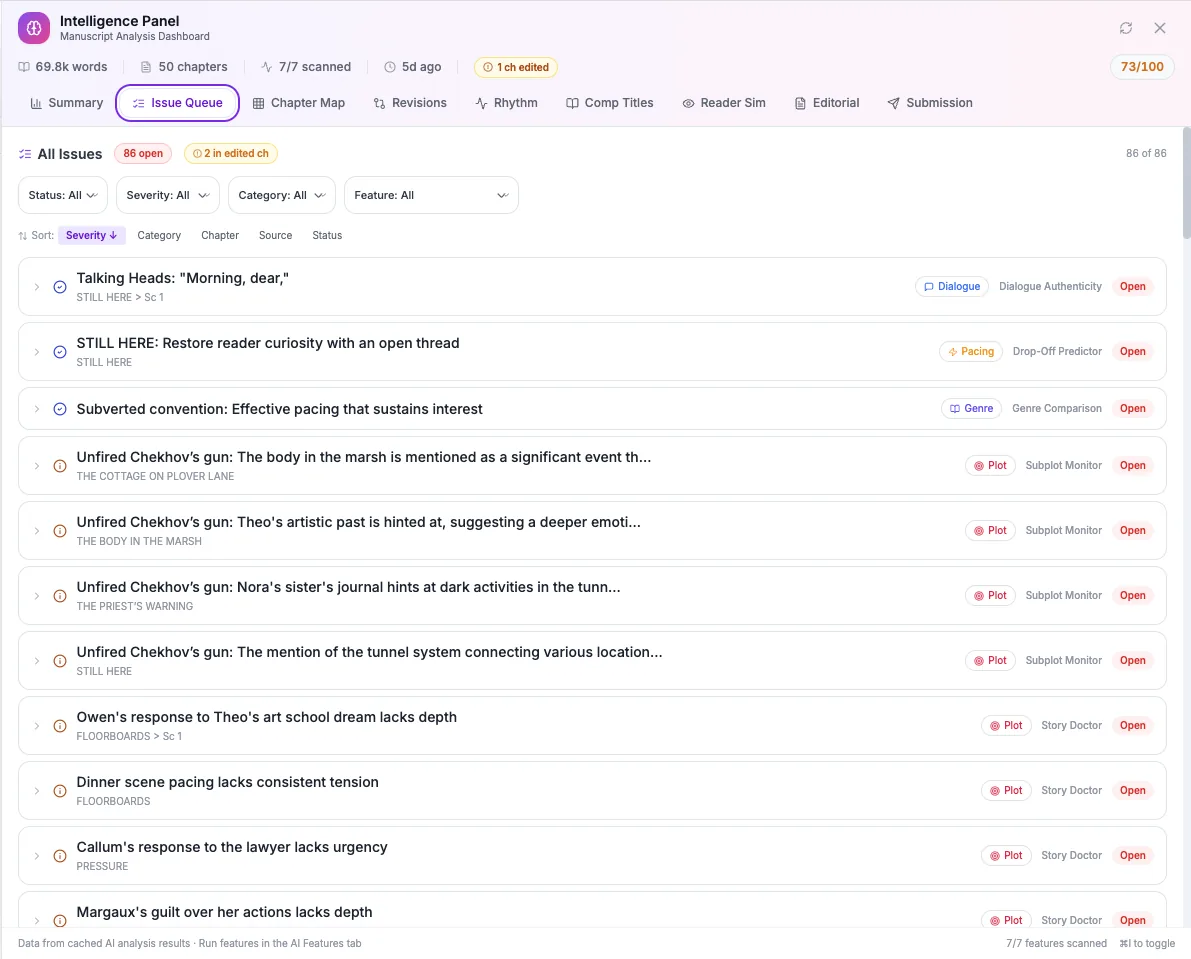Viewport: 1191px width, 959px height.
Task: Click the Intelligence Panel brain logo icon
Action: pos(34,28)
